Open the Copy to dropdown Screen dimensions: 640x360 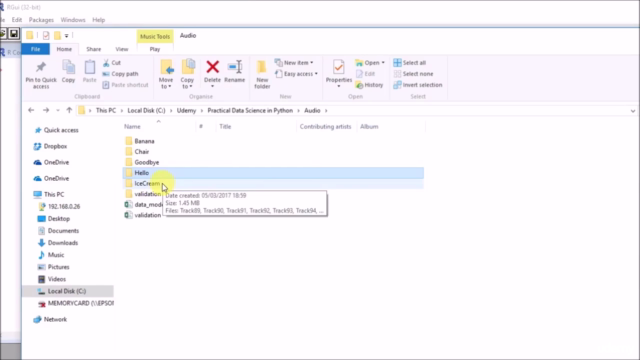pyautogui.click(x=187, y=74)
